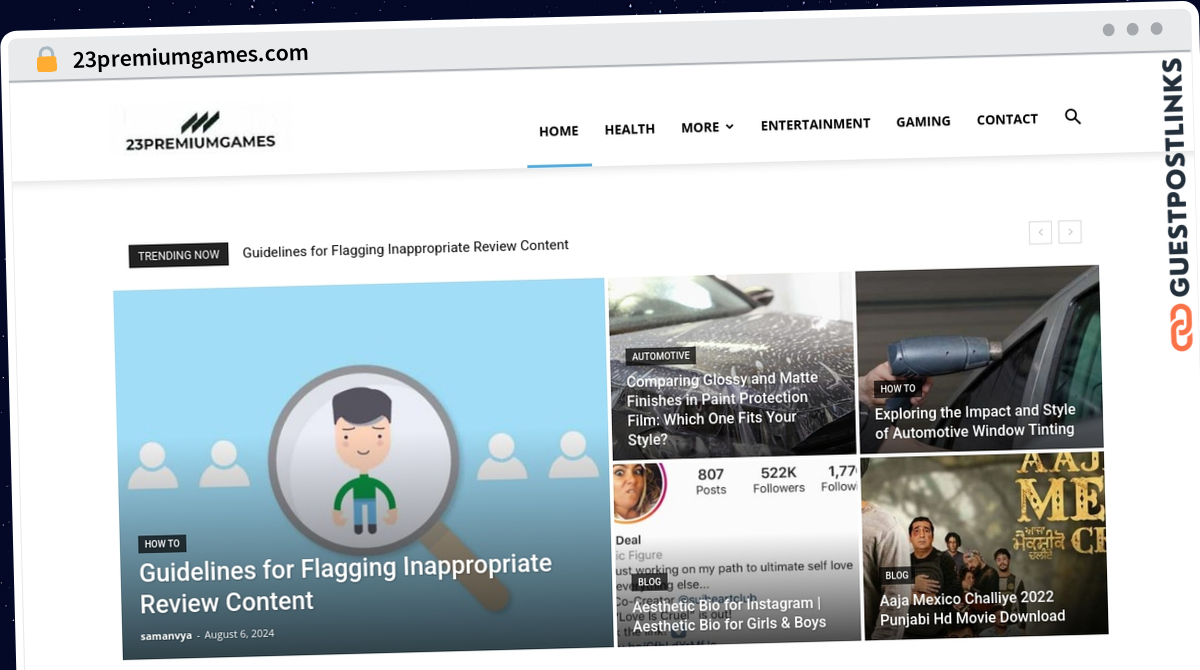Click the padlock icon beside the URL
The height and width of the screenshot is (670, 1200).
[x=47, y=60]
